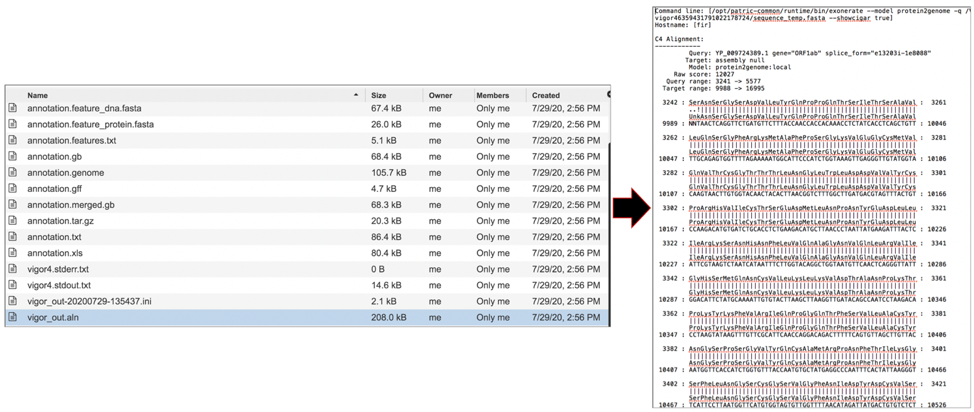Click the file icon for annotation.gff
The width and height of the screenshot is (974, 412).
pos(13,188)
